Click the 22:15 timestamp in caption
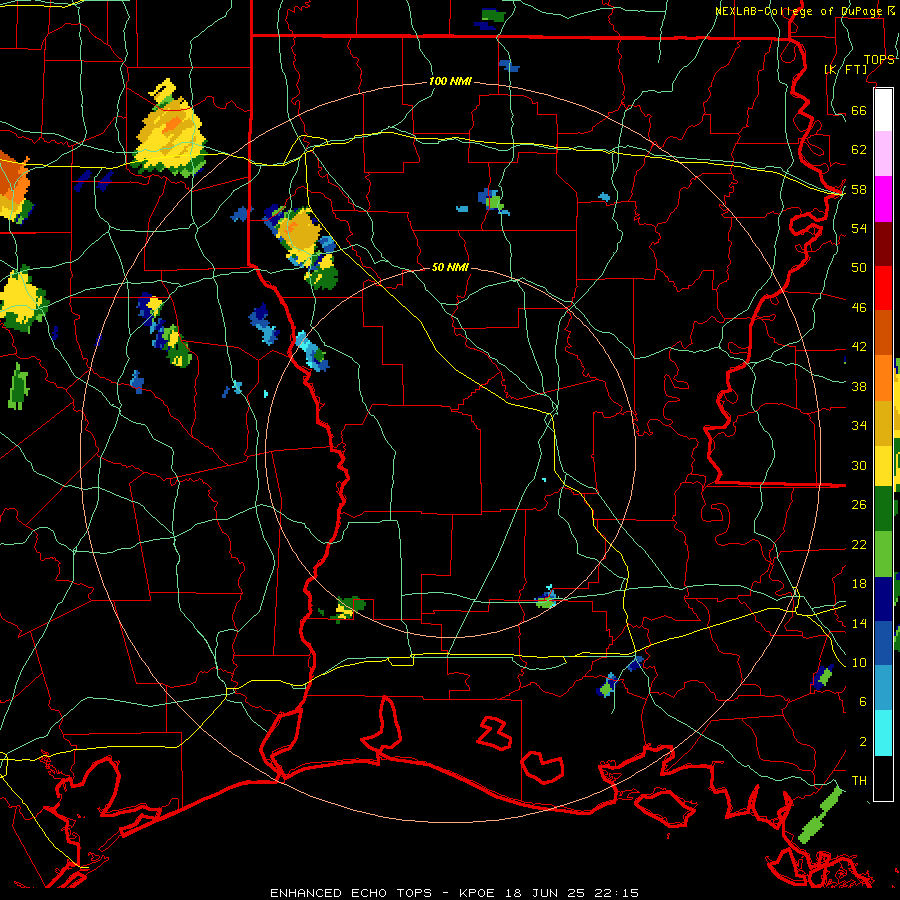 [617, 893]
